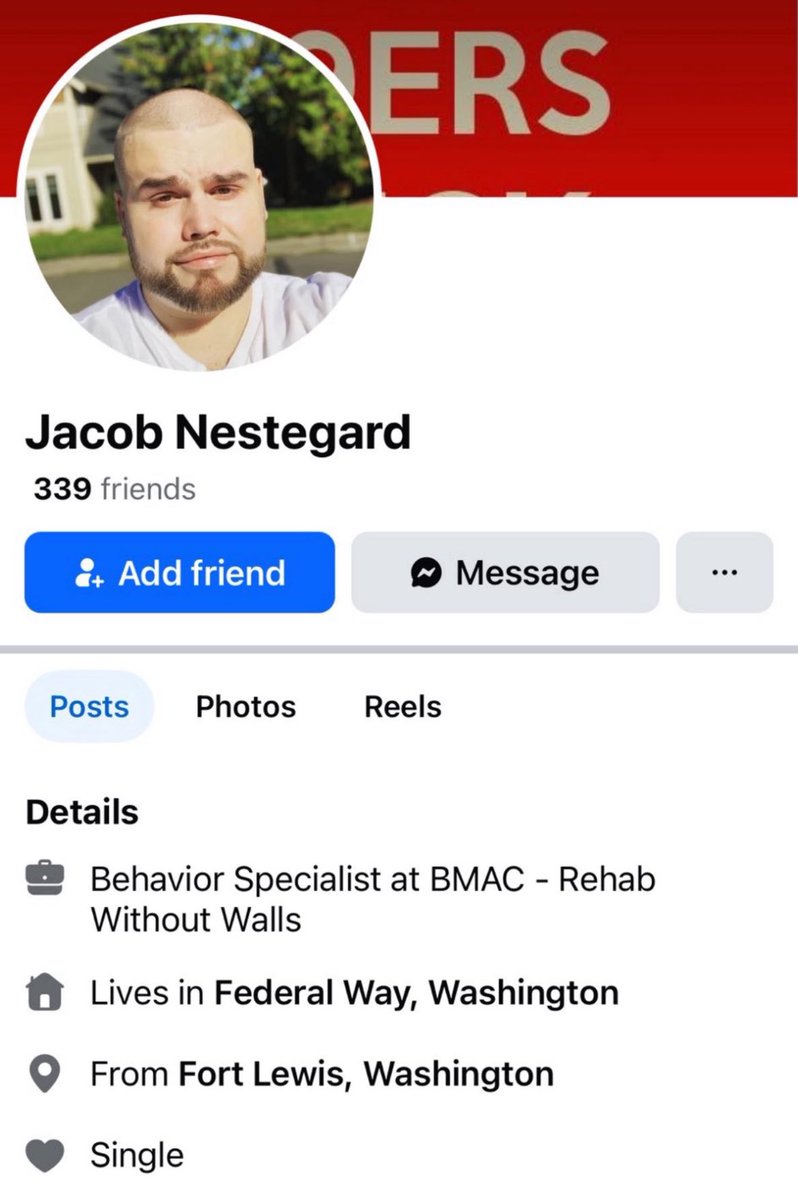The height and width of the screenshot is (1200, 798).
Task: Switch to the Reels tab
Action: [x=403, y=707]
